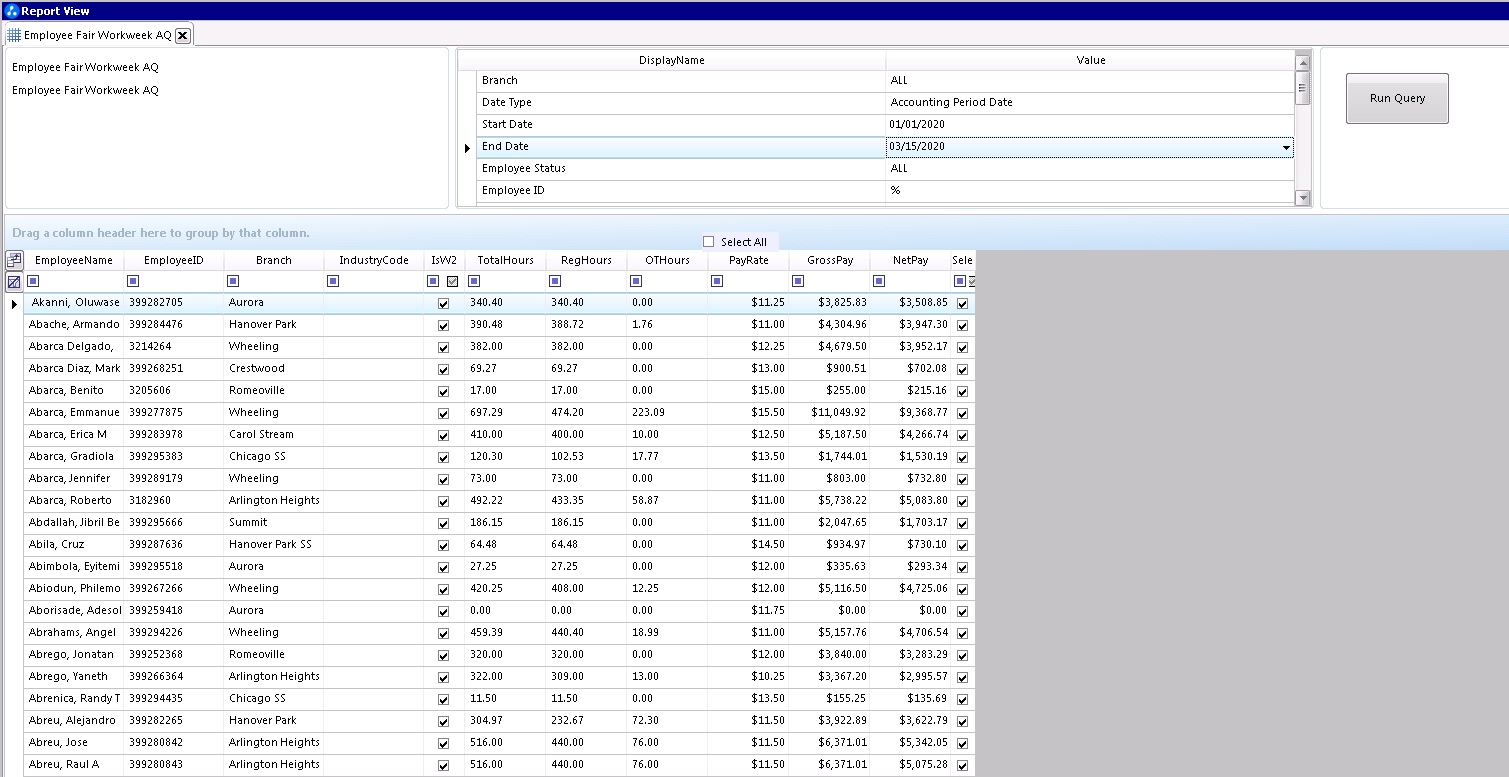This screenshot has width=1509, height=777.
Task: Sort by the TotalHours column header
Action: point(505,260)
